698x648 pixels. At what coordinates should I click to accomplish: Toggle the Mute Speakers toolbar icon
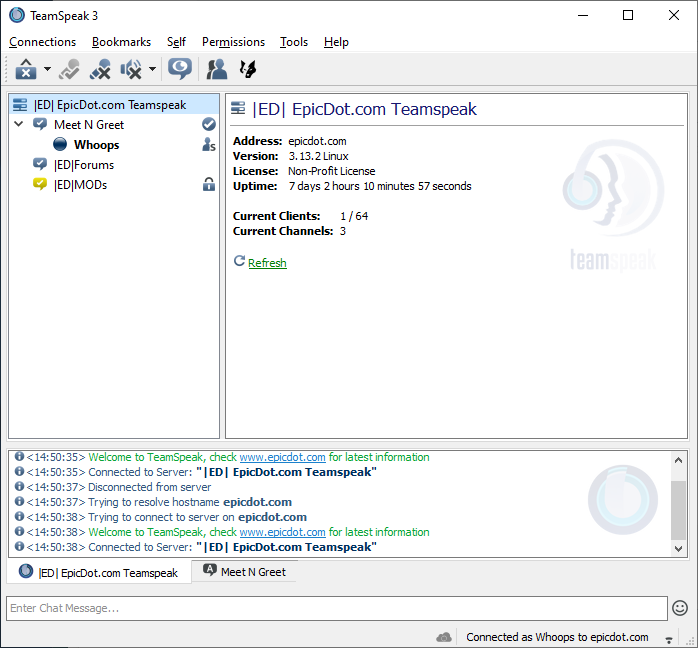pos(131,69)
